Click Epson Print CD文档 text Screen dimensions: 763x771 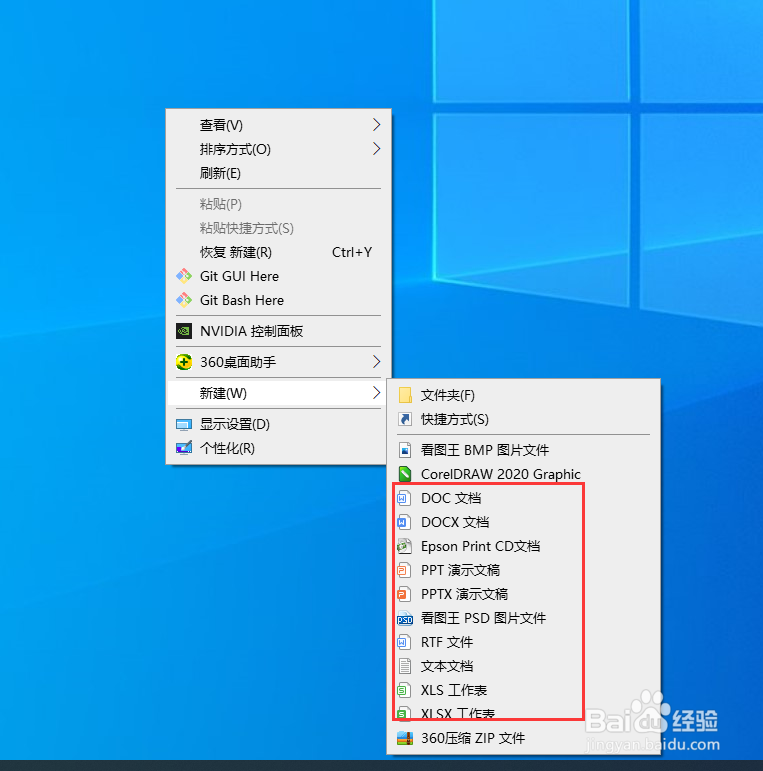pyautogui.click(x=481, y=546)
